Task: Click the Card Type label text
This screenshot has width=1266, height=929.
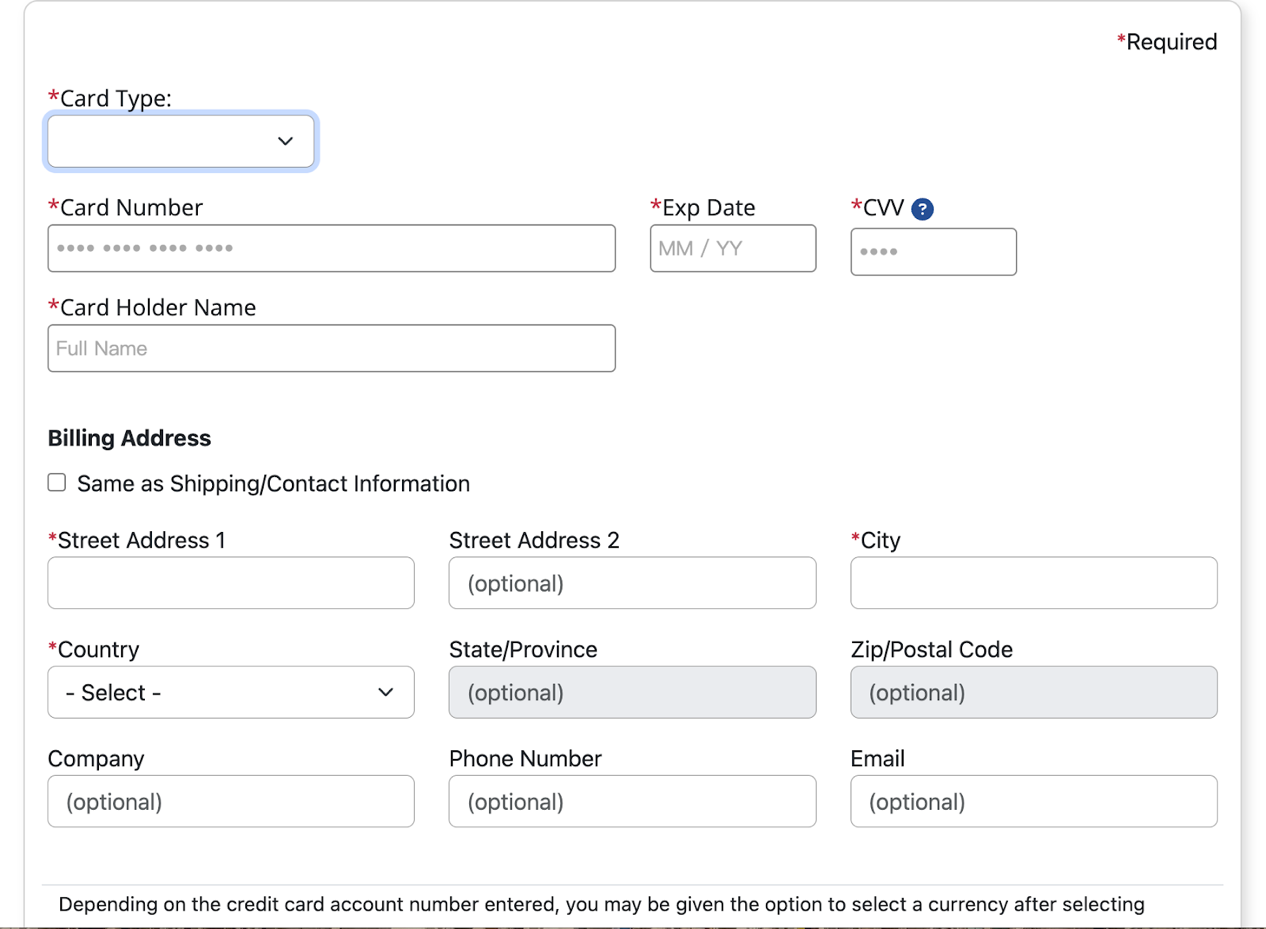Action: (115, 98)
